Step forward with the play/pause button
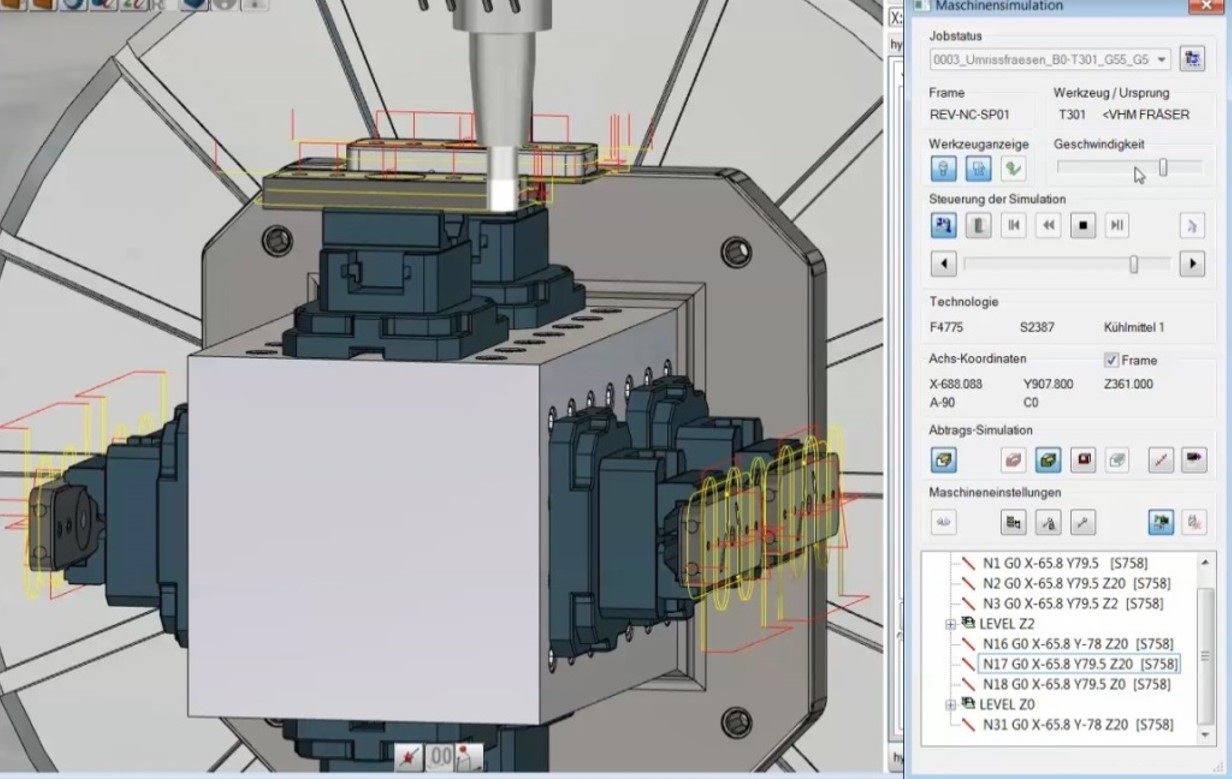 click(1117, 225)
